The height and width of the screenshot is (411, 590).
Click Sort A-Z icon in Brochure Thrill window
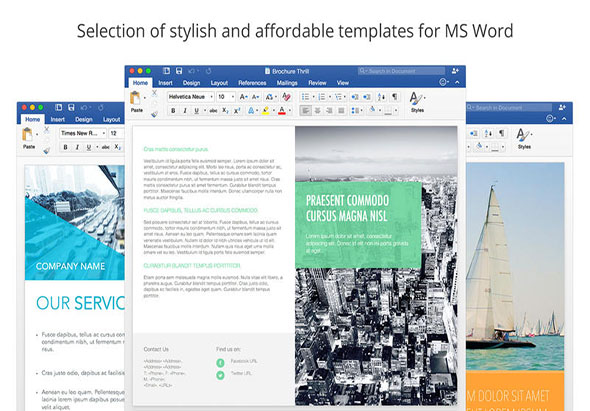[x=381, y=97]
